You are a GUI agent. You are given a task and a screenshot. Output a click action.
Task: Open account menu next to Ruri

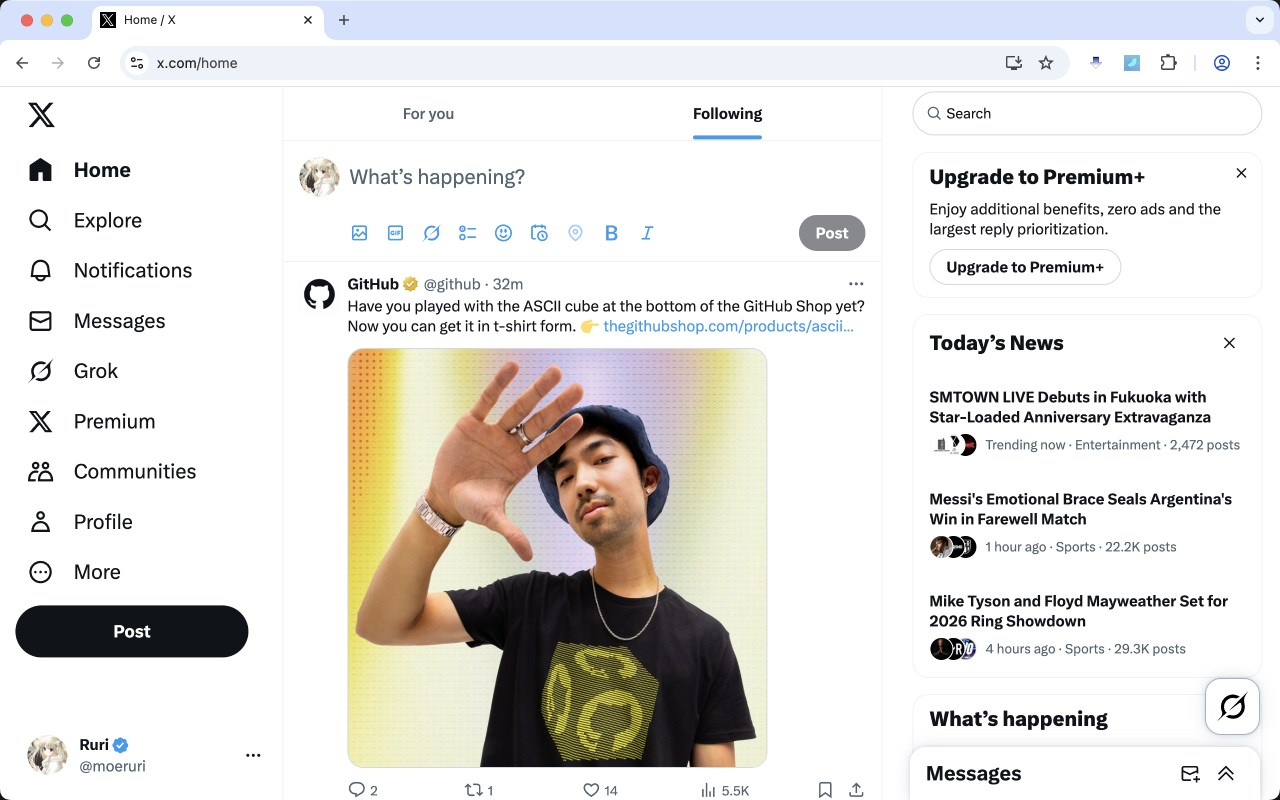tap(253, 755)
